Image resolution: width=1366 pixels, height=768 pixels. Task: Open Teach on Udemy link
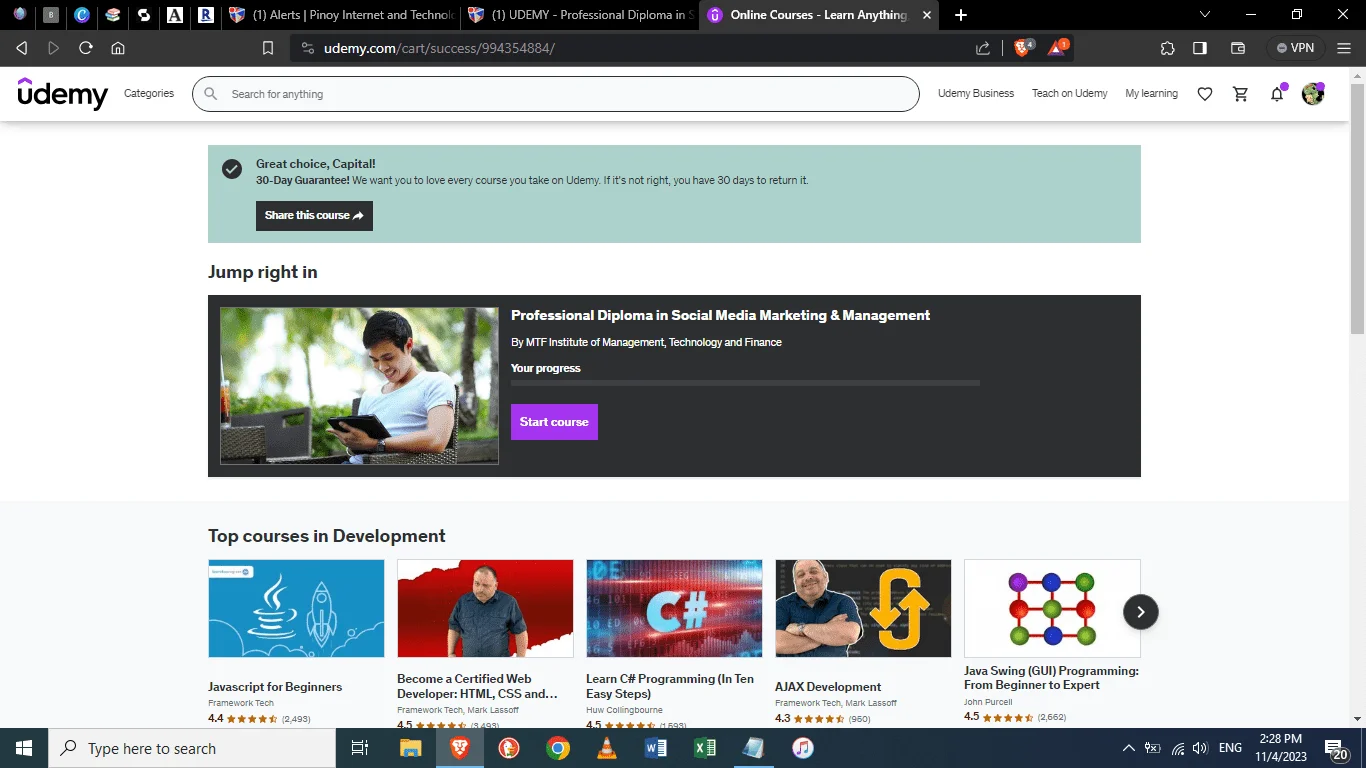[x=1070, y=94]
